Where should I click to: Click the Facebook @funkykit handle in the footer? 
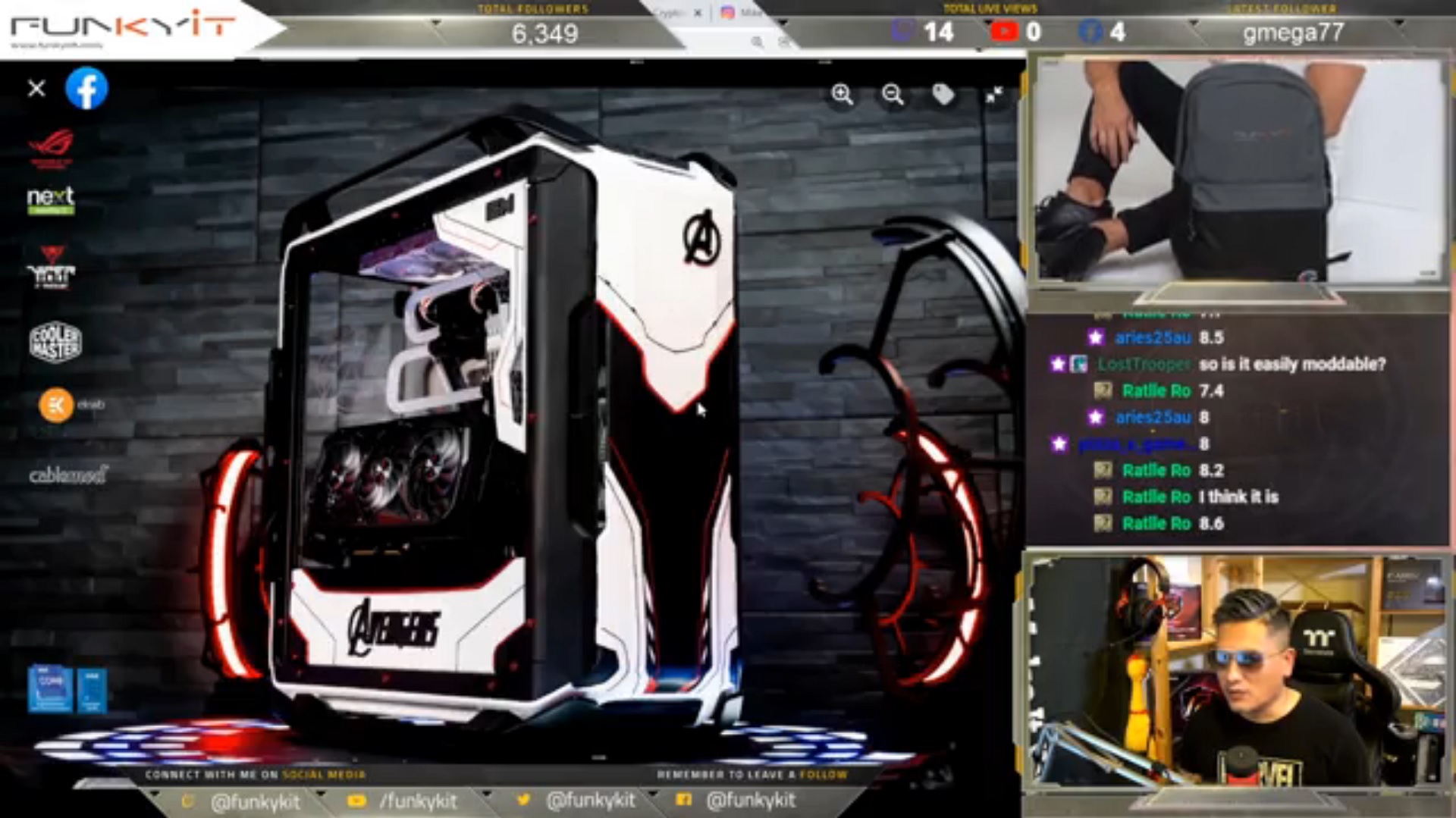point(751,800)
